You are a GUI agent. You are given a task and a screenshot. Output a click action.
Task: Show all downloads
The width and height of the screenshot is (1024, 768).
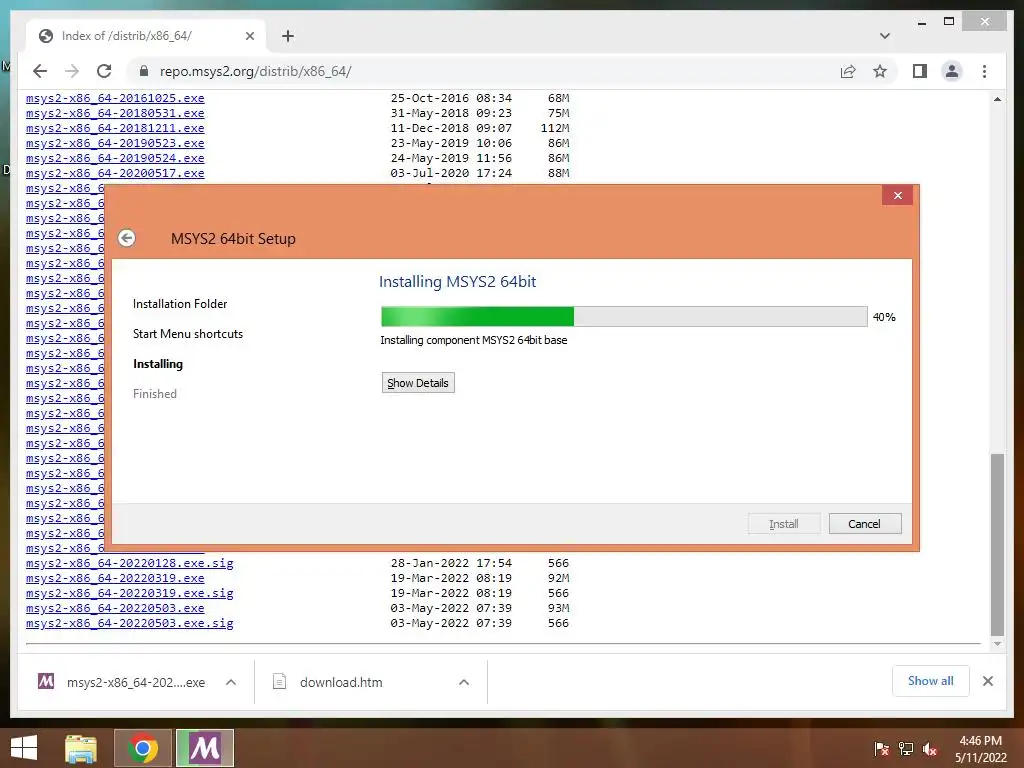tap(931, 681)
